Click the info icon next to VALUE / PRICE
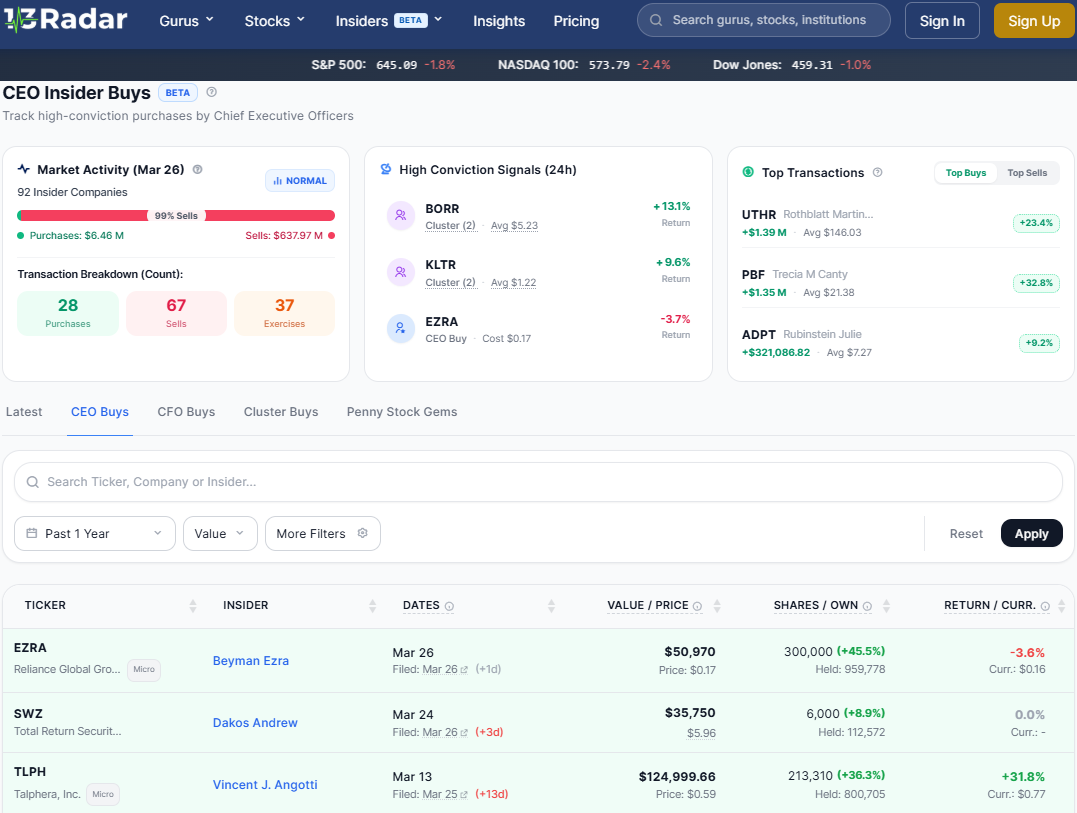The width and height of the screenshot is (1077, 813). tap(697, 606)
